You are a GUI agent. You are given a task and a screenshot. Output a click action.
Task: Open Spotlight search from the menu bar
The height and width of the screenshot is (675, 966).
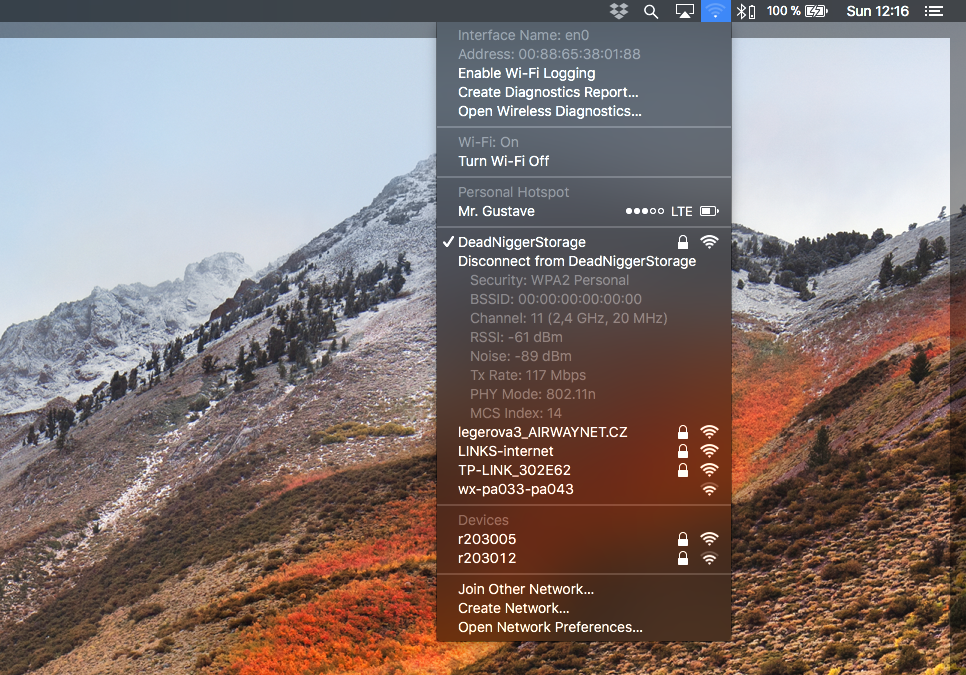point(650,11)
